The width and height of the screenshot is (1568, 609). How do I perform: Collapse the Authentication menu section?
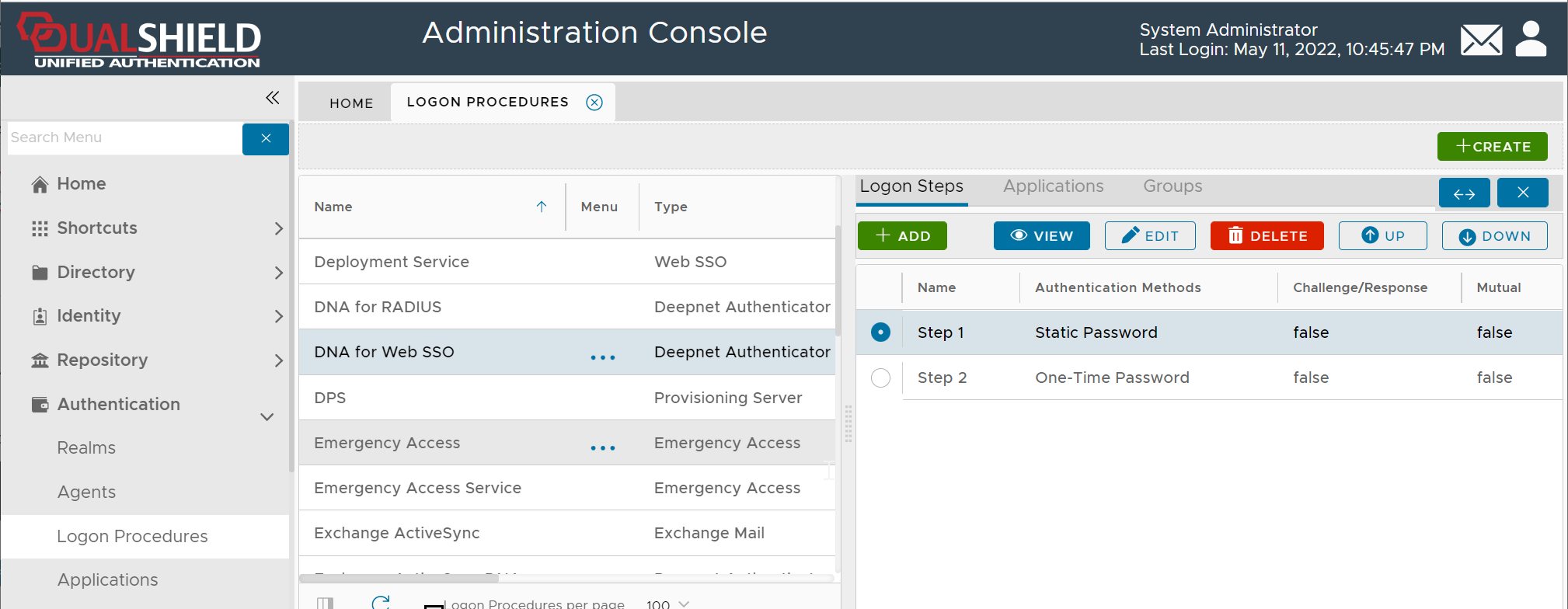point(267,416)
